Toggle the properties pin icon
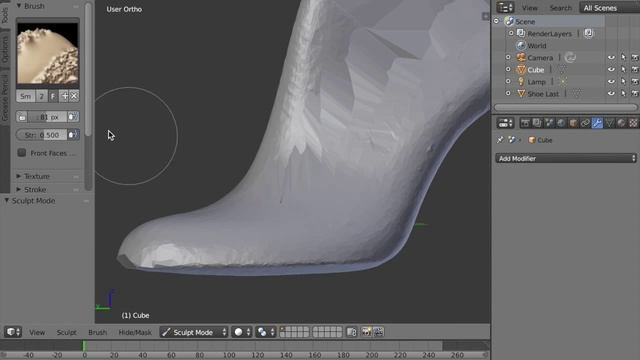640x360 pixels. click(x=500, y=140)
